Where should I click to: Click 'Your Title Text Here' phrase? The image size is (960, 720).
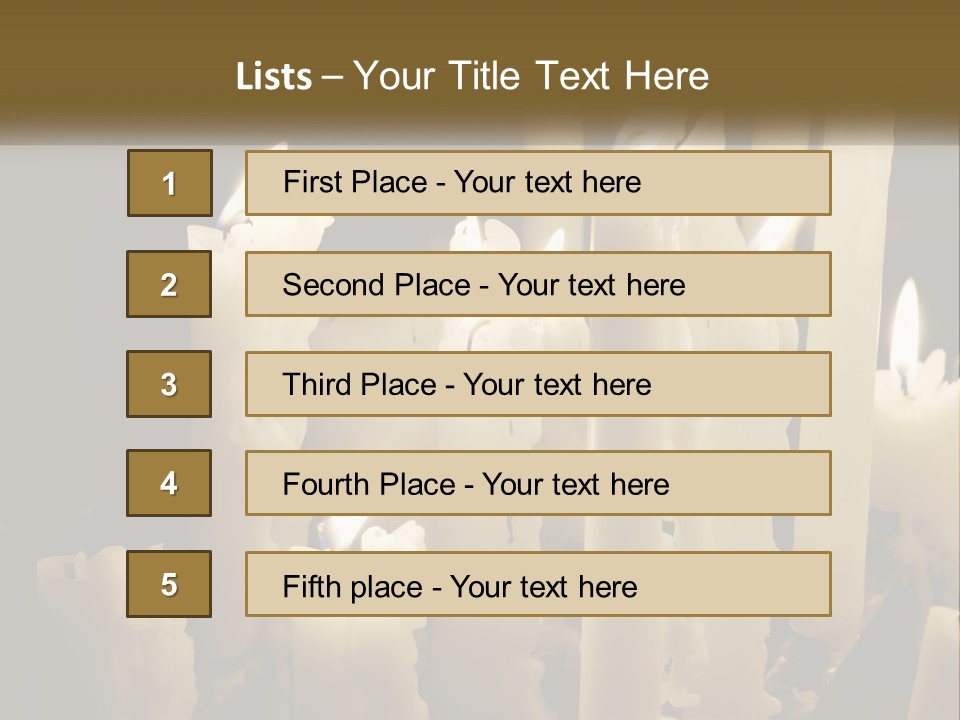tap(531, 76)
